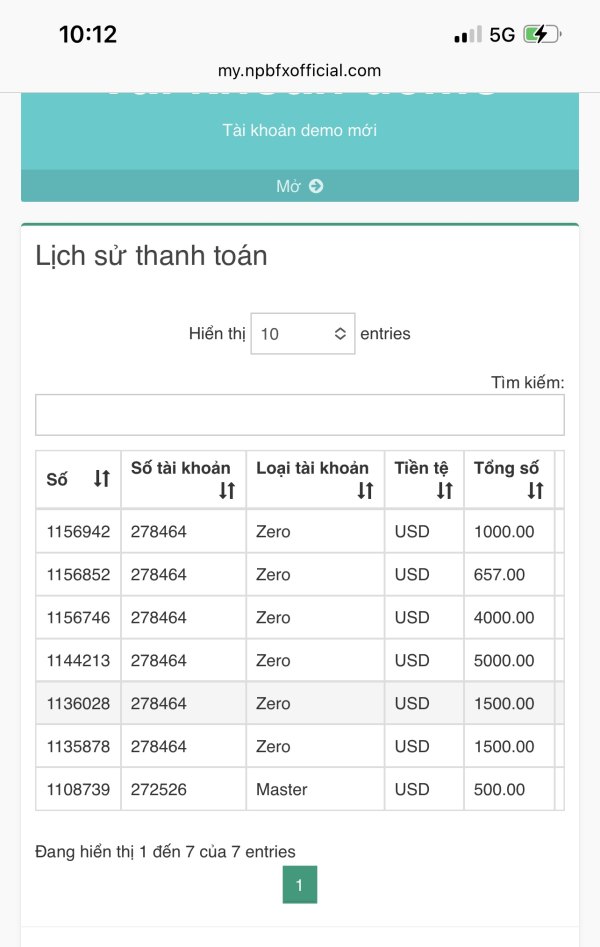Tap the my.npbfxofficial.com address bar
The height and width of the screenshot is (947, 600).
300,70
